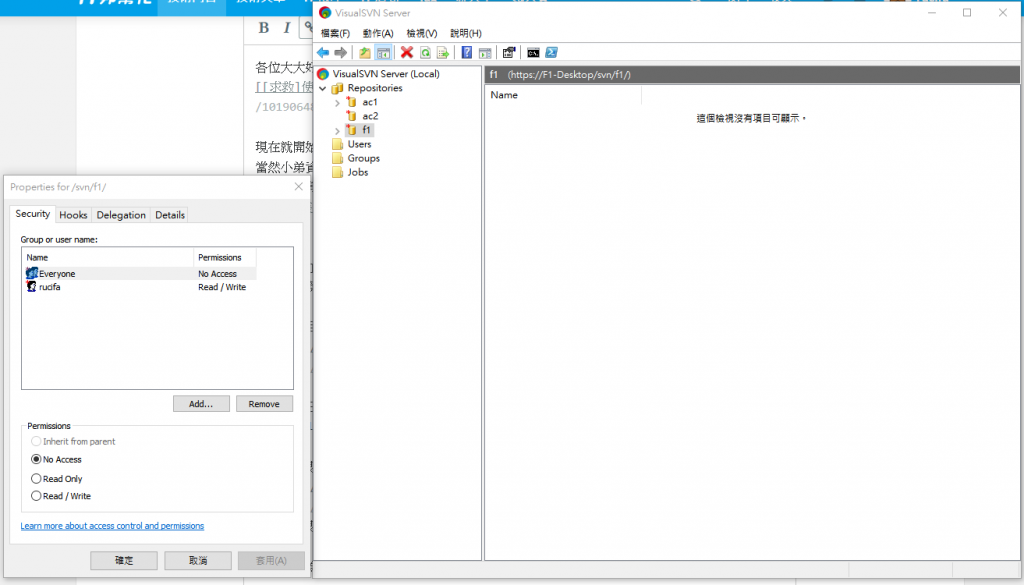
Task: Click the Up one level folder icon
Action: point(364,53)
